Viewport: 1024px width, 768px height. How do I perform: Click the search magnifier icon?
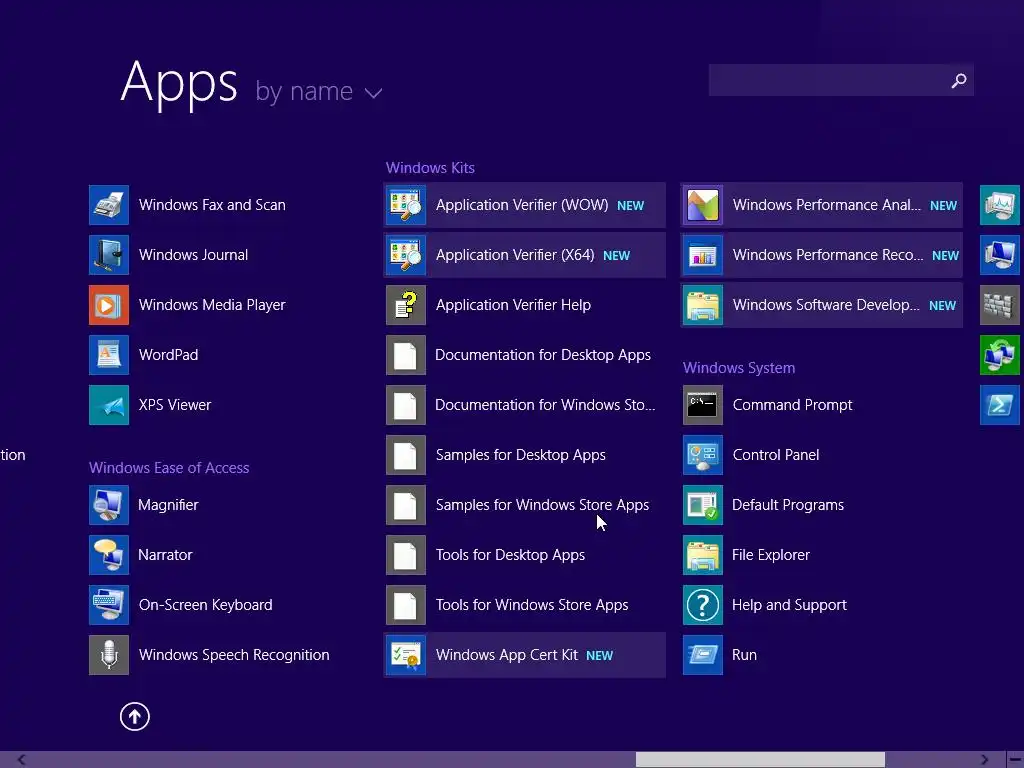point(959,80)
